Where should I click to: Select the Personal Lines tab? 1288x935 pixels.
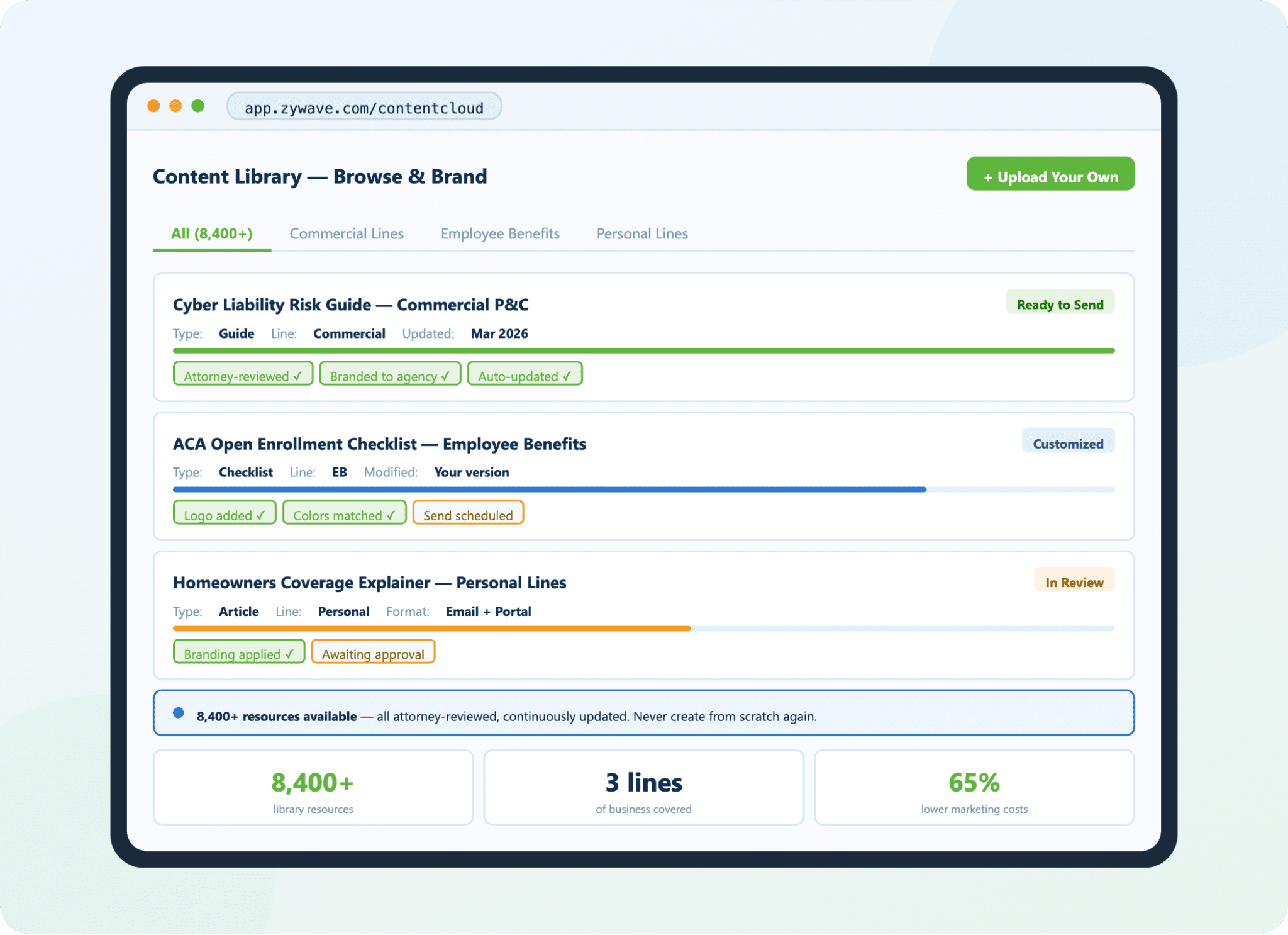click(642, 234)
